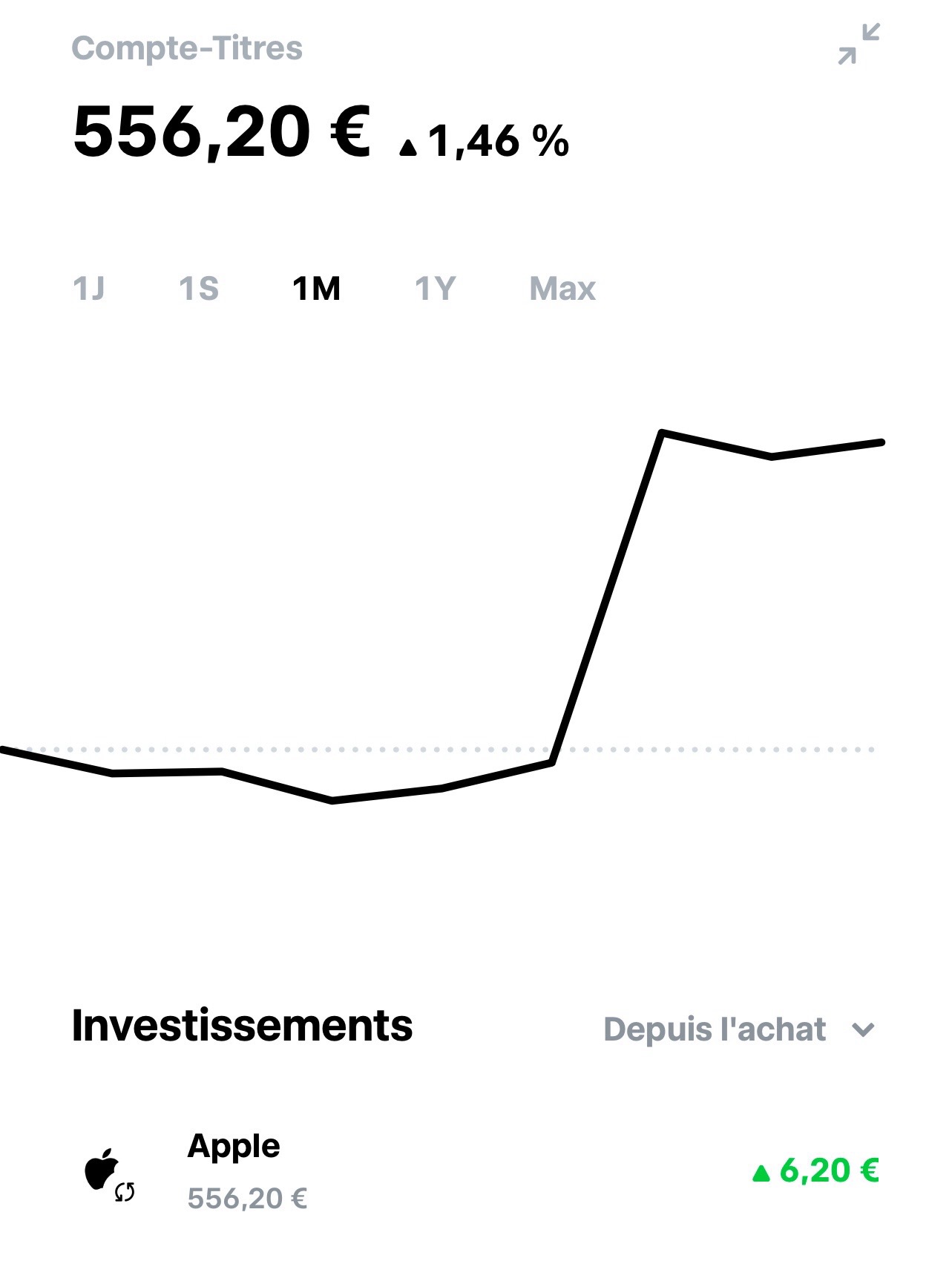Click the Compte-Titres account title
The width and height of the screenshot is (952, 1261).
click(x=187, y=48)
